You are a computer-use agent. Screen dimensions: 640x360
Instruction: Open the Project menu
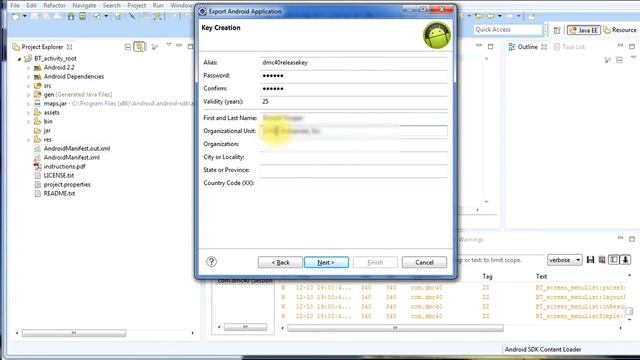point(137,5)
